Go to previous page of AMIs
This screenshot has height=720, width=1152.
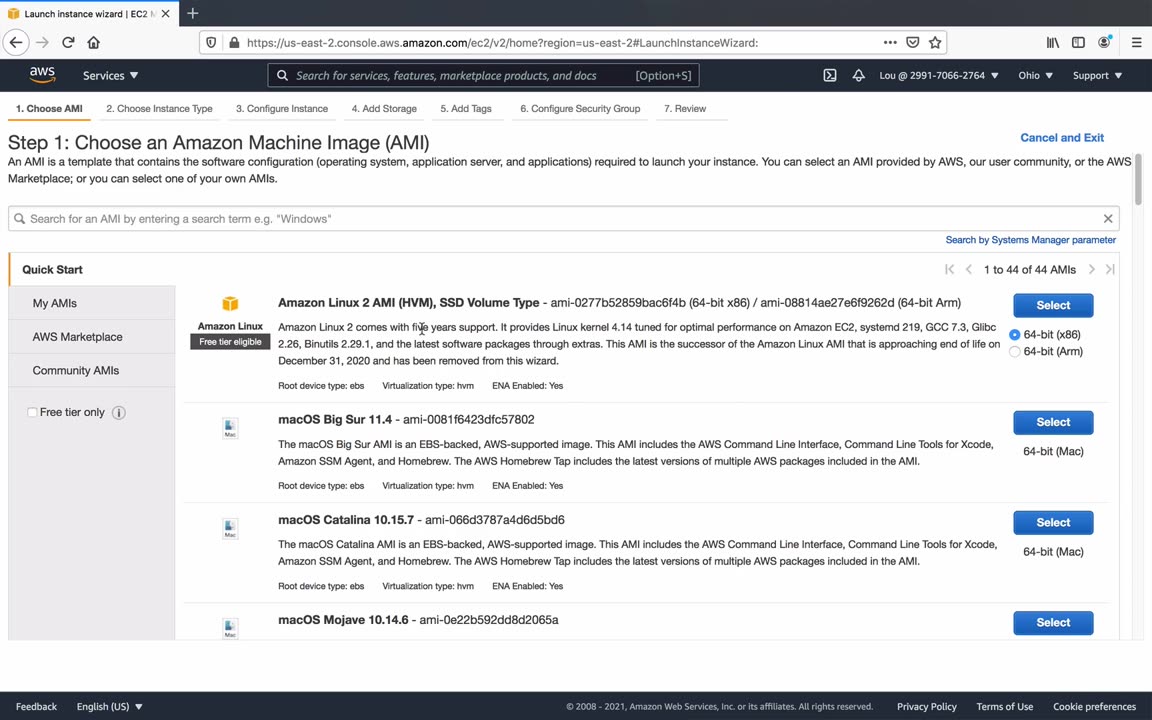pos(968,270)
